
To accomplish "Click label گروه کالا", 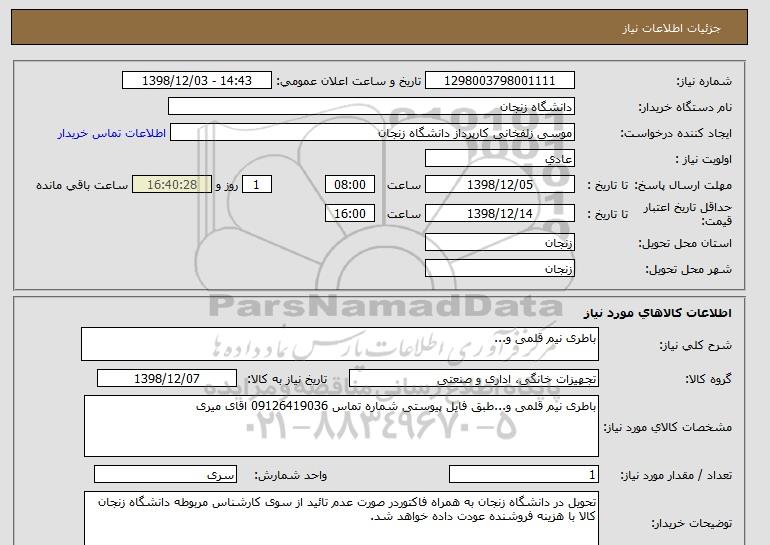I will (709, 379).
